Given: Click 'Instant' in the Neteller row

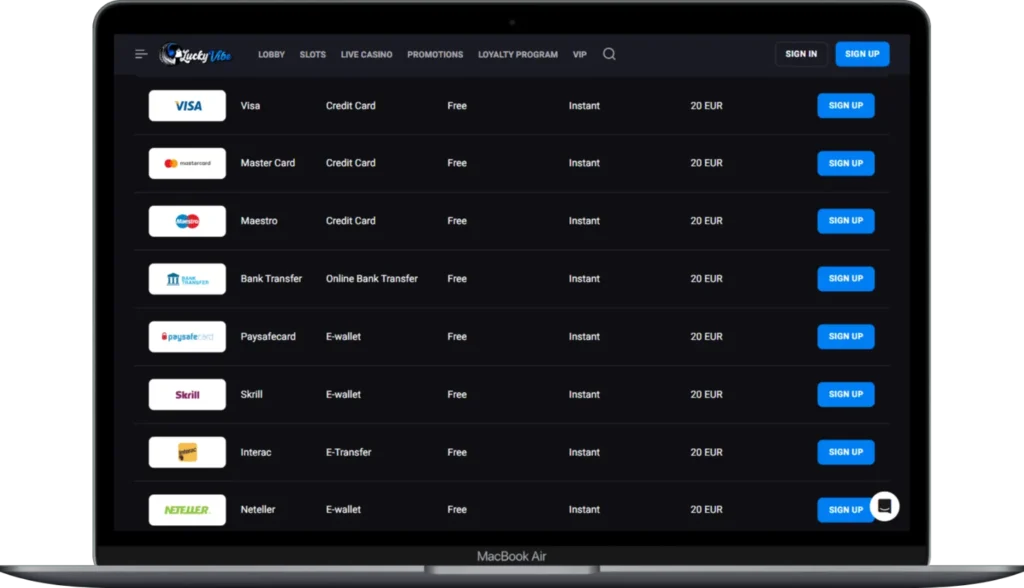Looking at the screenshot, I should pyautogui.click(x=584, y=510).
